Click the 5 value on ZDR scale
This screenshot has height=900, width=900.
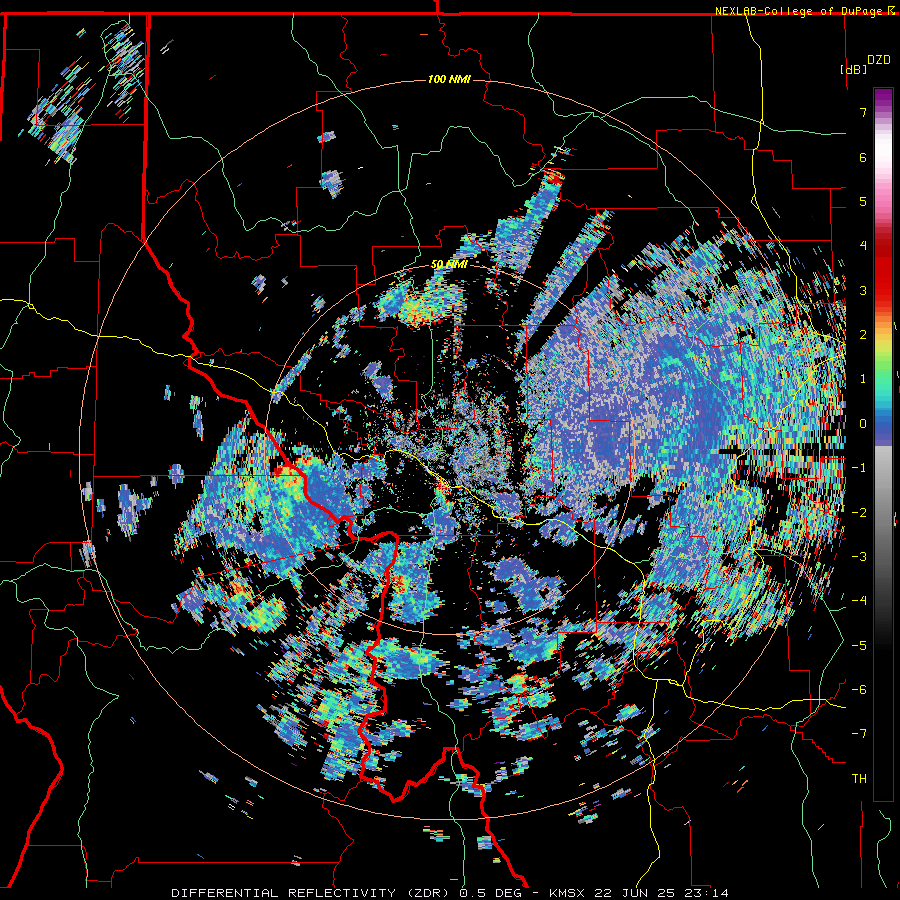click(863, 201)
